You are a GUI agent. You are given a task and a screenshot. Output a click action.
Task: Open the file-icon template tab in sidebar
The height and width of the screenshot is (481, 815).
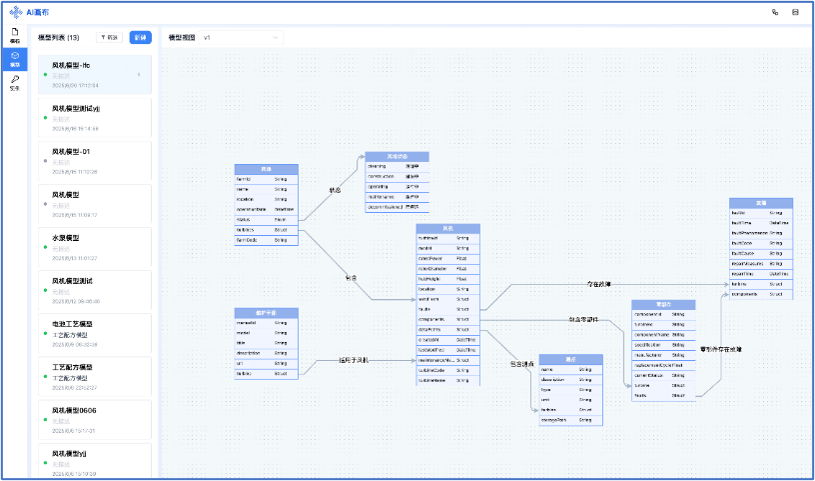click(x=15, y=35)
